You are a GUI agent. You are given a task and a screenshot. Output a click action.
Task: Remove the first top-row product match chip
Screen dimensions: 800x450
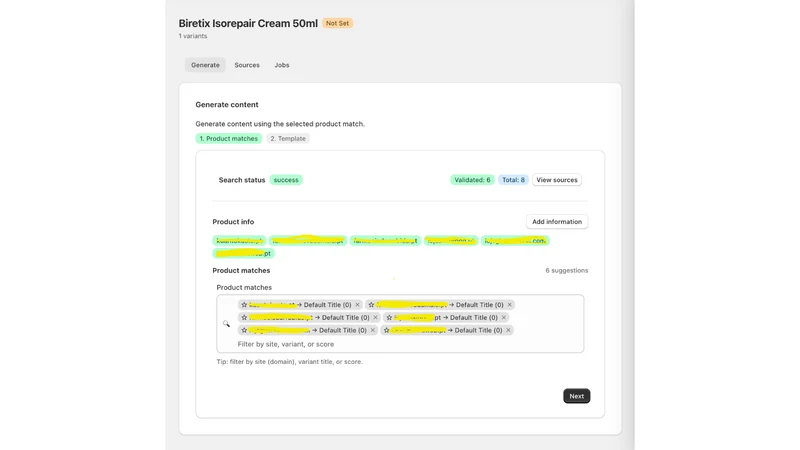[357, 305]
